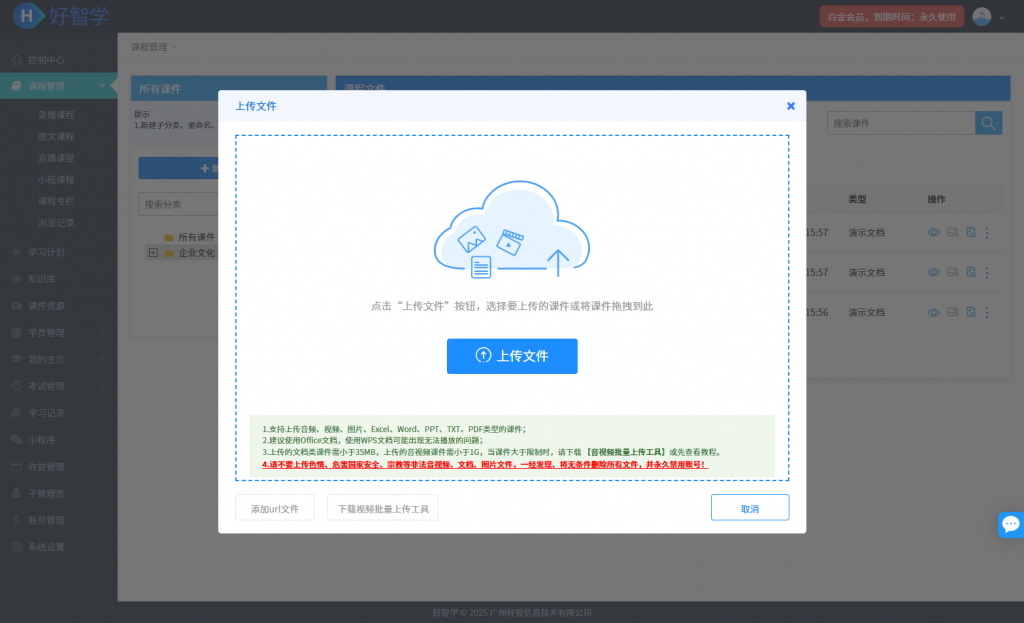This screenshot has height=623, width=1024.
Task: Open 控制中心 in the sidebar
Action: (46, 60)
